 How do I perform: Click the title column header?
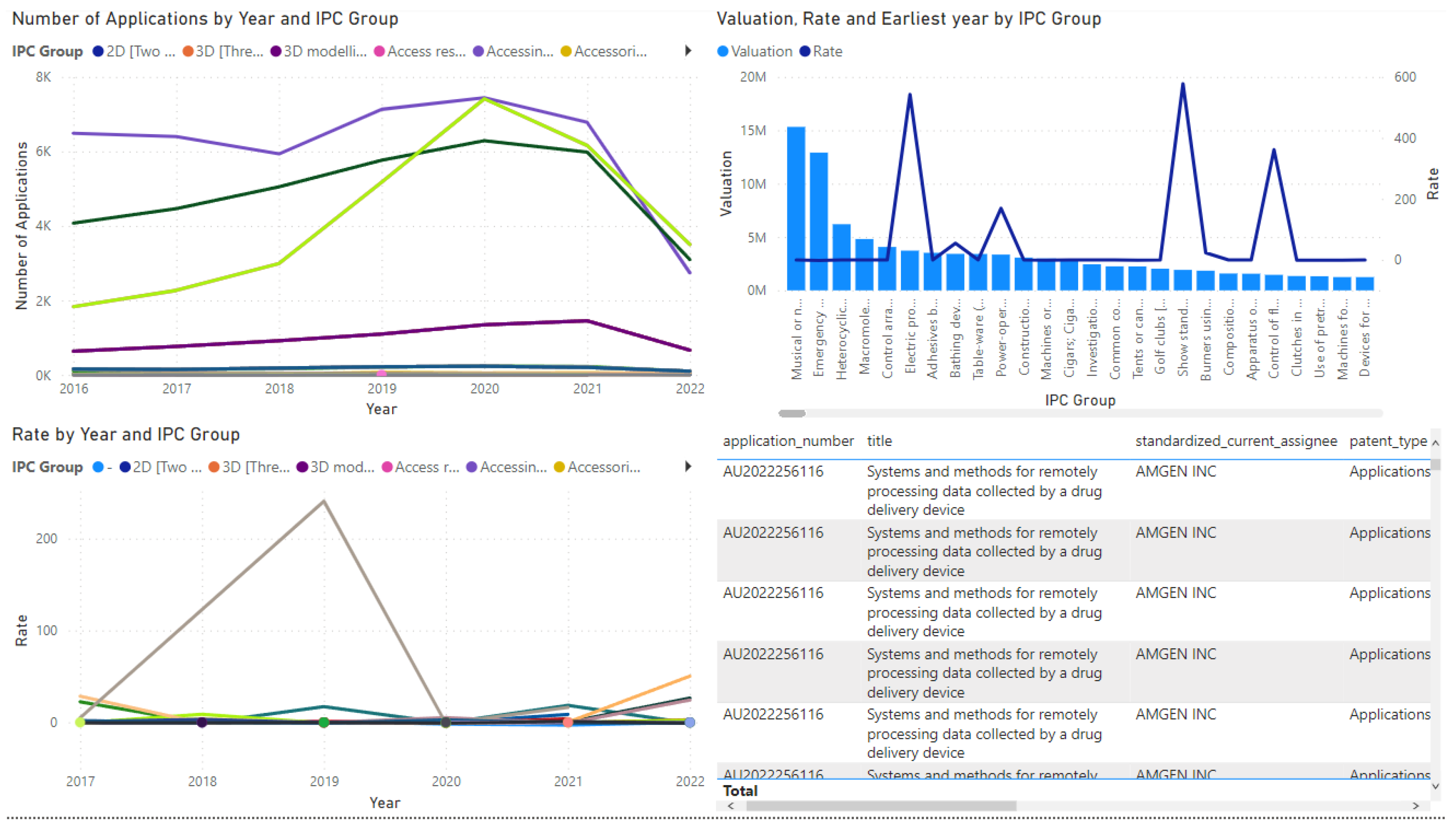pyautogui.click(x=879, y=441)
